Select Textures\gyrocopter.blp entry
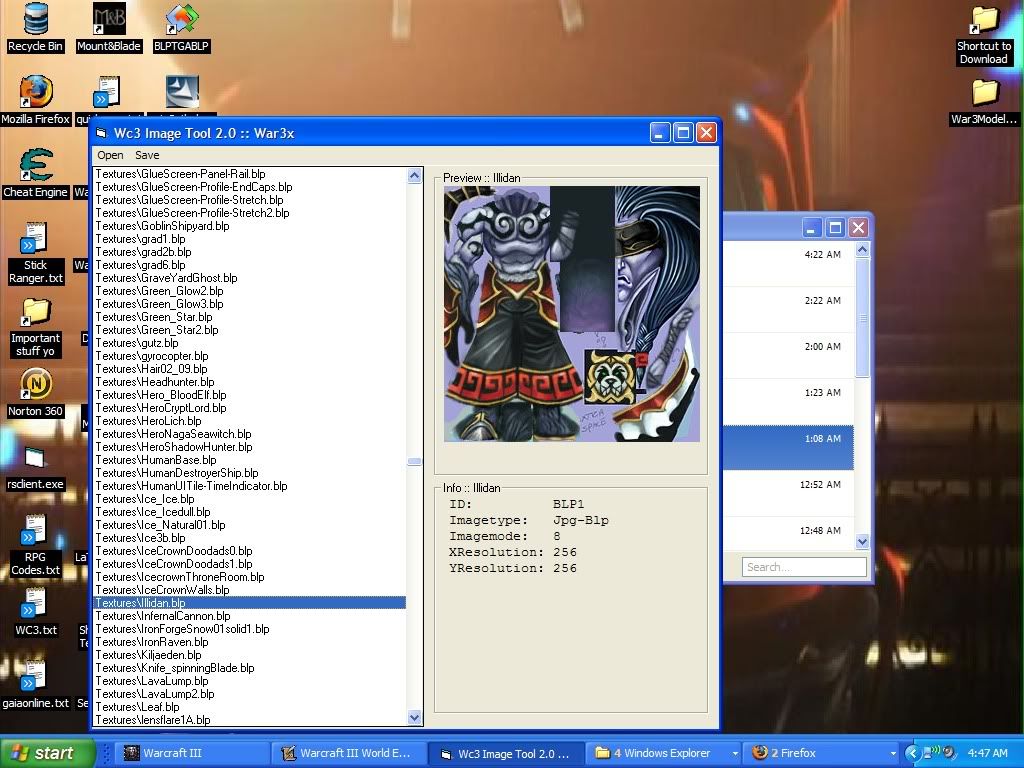 [250, 356]
